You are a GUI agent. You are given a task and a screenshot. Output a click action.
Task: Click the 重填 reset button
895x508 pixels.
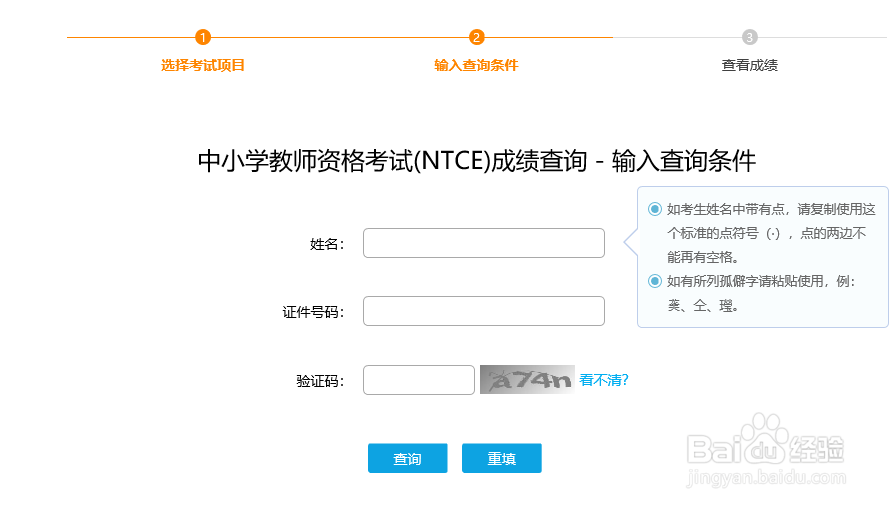pos(502,458)
